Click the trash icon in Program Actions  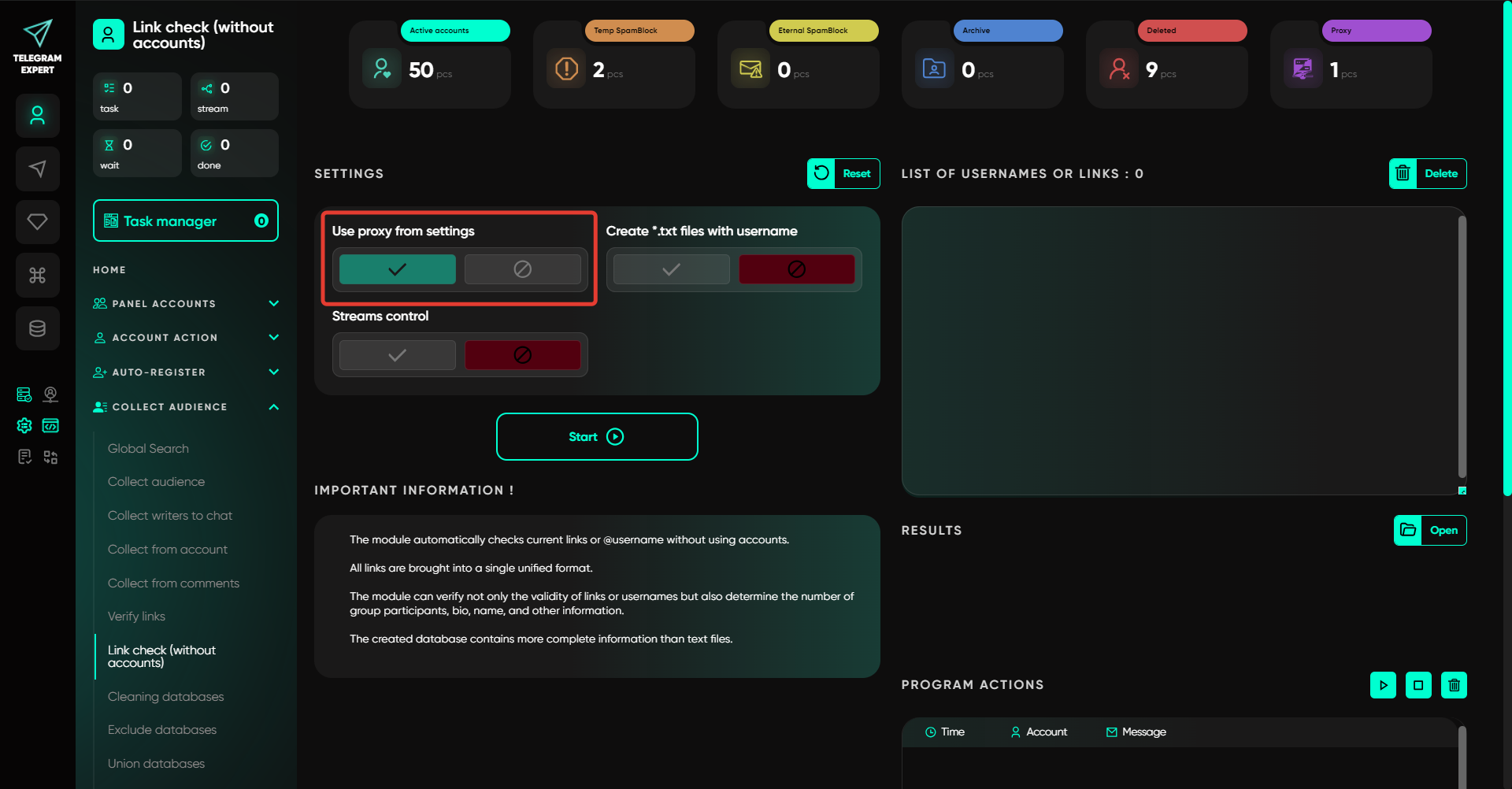(1454, 685)
